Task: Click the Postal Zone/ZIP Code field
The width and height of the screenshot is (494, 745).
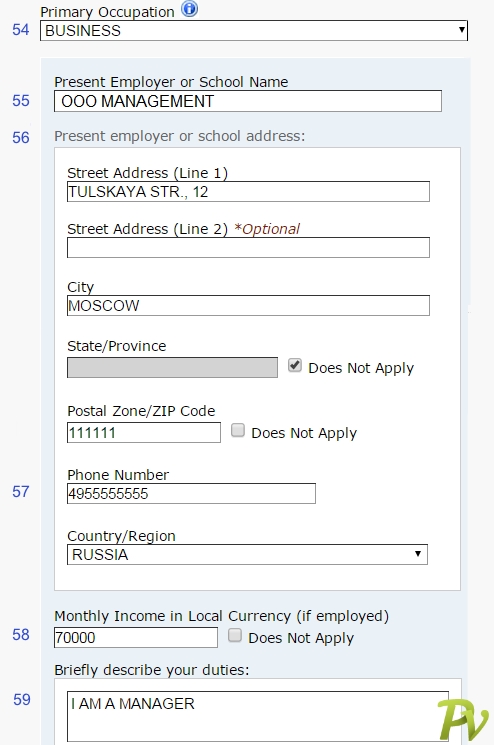Action: coord(143,432)
